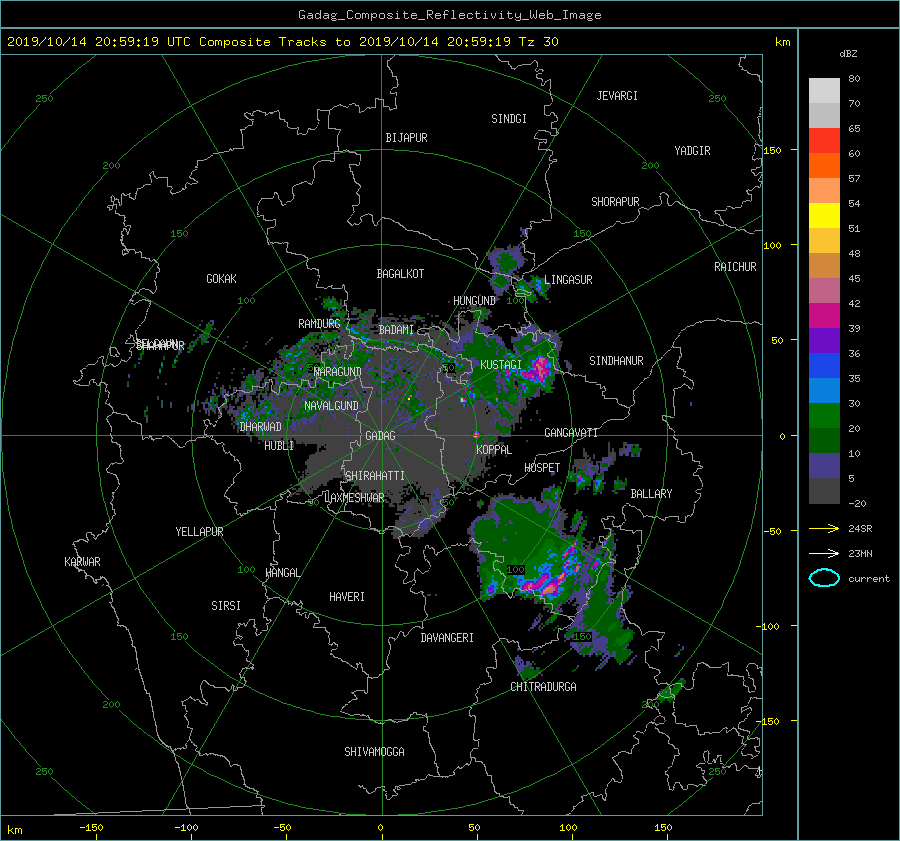
Task: Click the KOPPAL city label
Action: [x=494, y=450]
